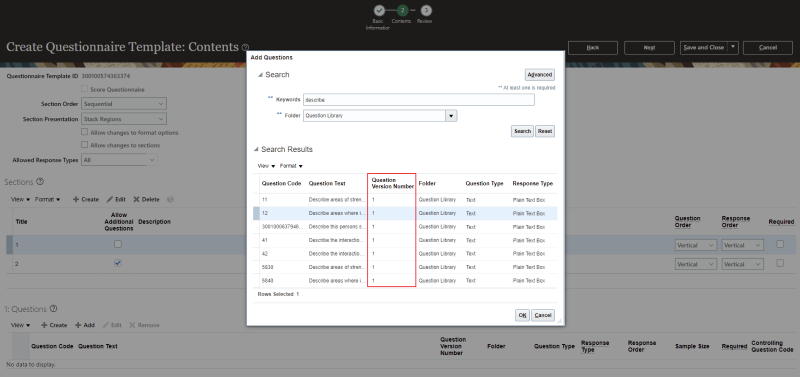
Task: Check Required box for section 2 row
Action: coord(780,263)
